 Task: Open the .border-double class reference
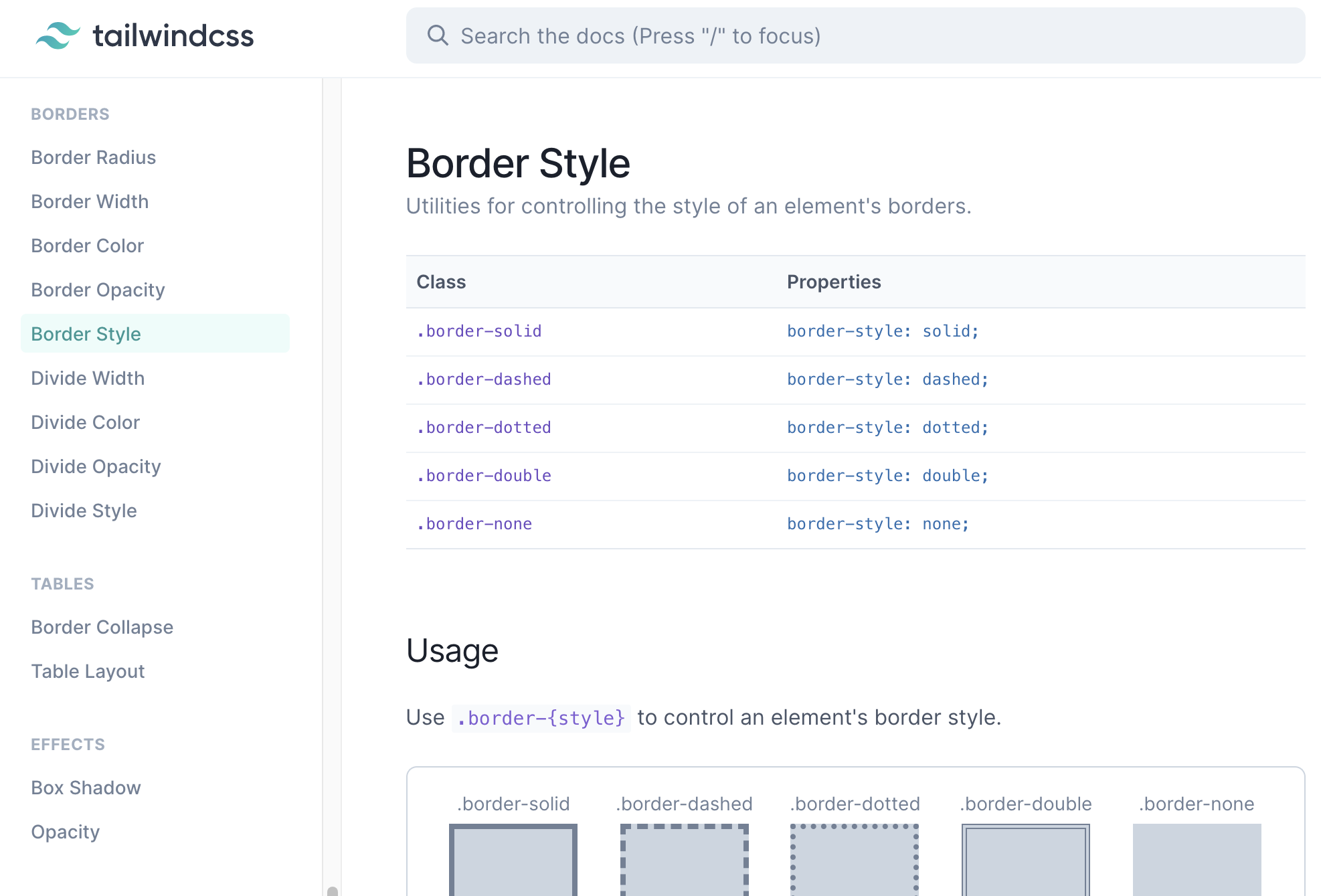(483, 476)
